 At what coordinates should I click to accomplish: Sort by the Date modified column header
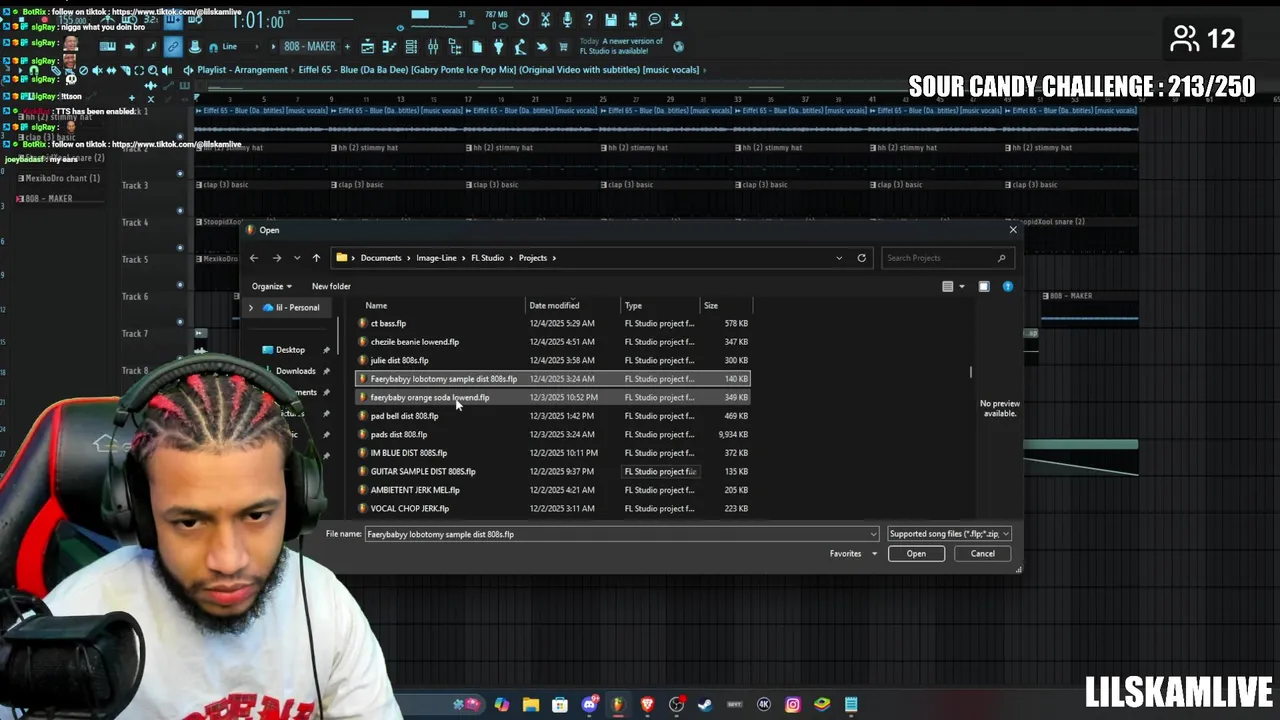click(x=554, y=306)
